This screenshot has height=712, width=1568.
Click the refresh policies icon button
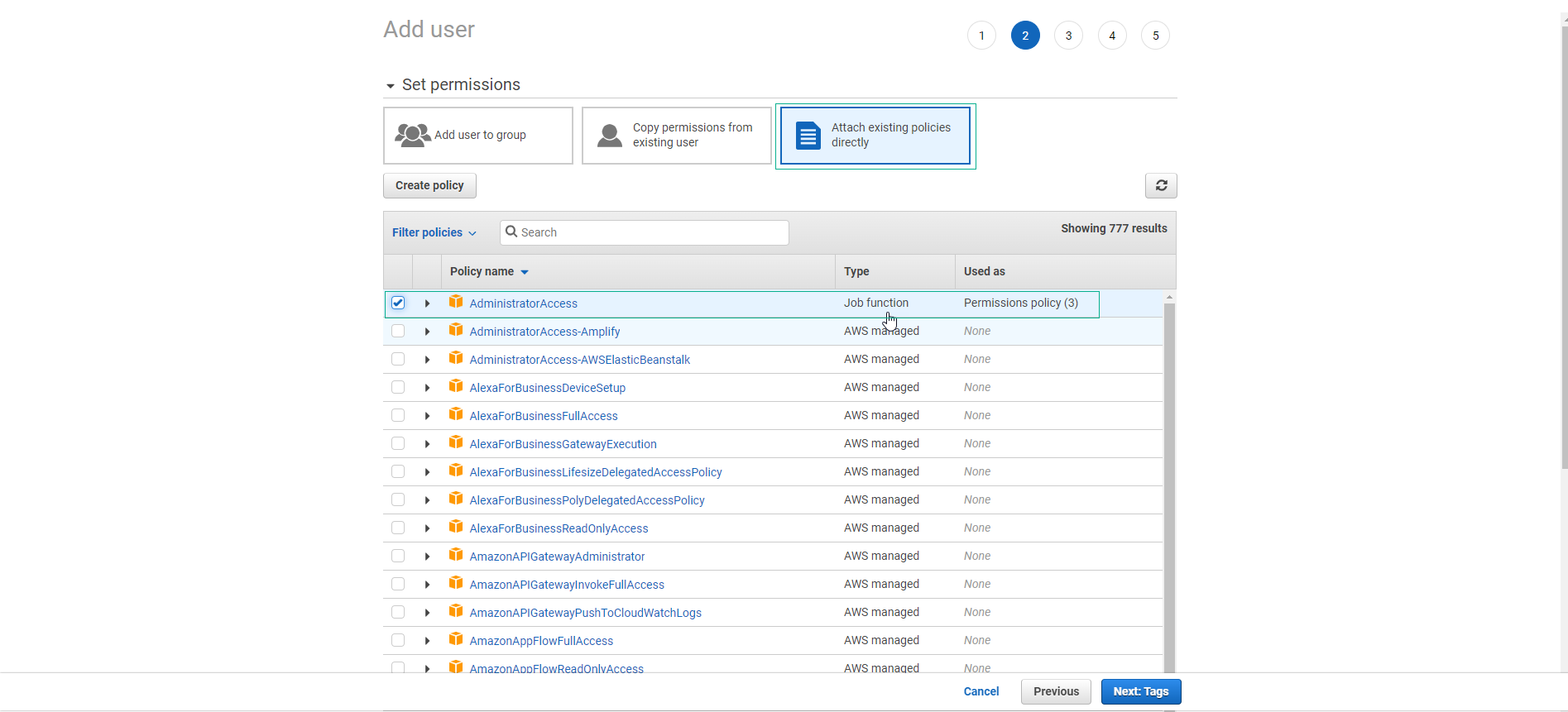(1161, 185)
